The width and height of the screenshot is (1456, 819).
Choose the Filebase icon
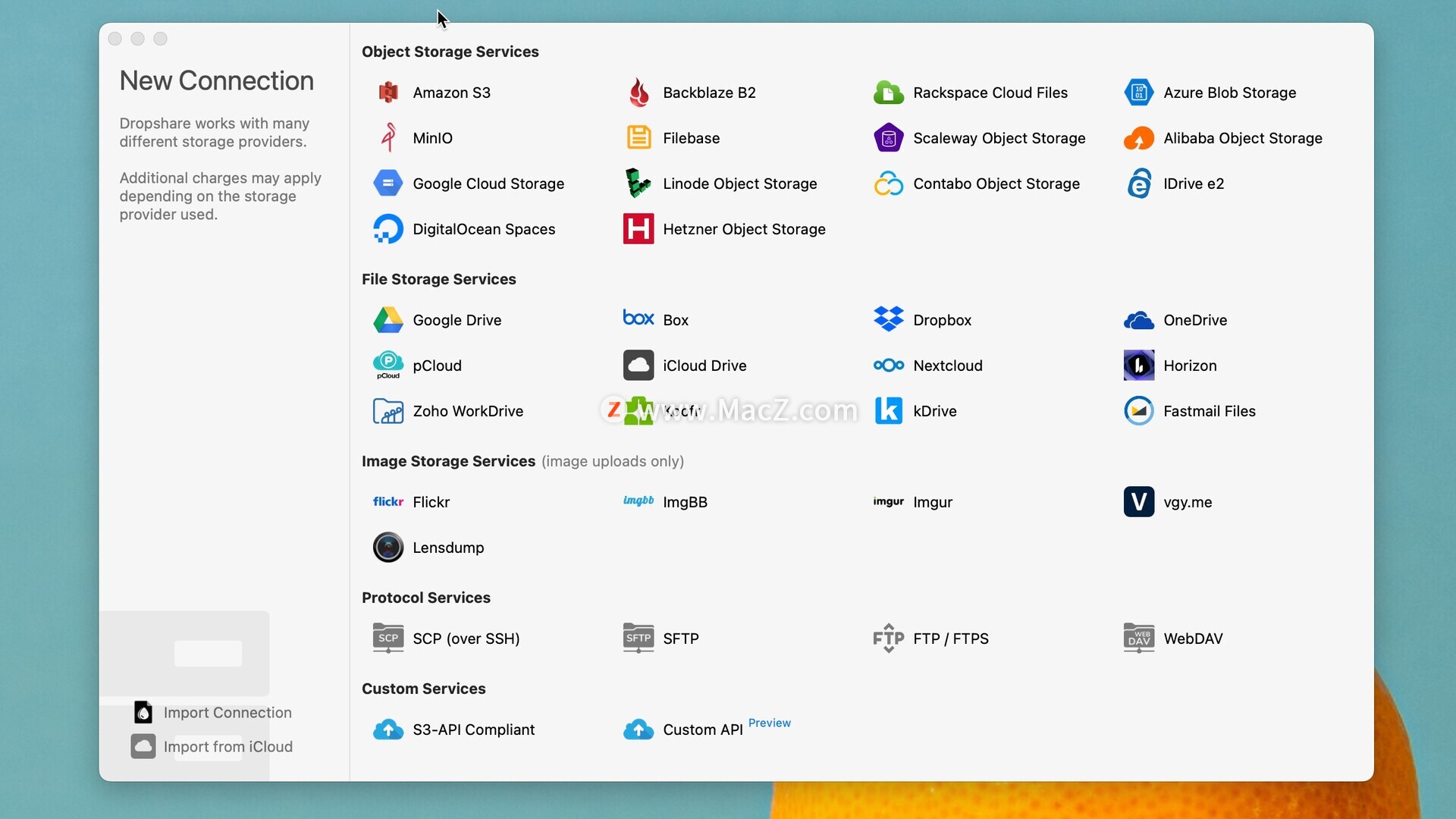pos(639,138)
